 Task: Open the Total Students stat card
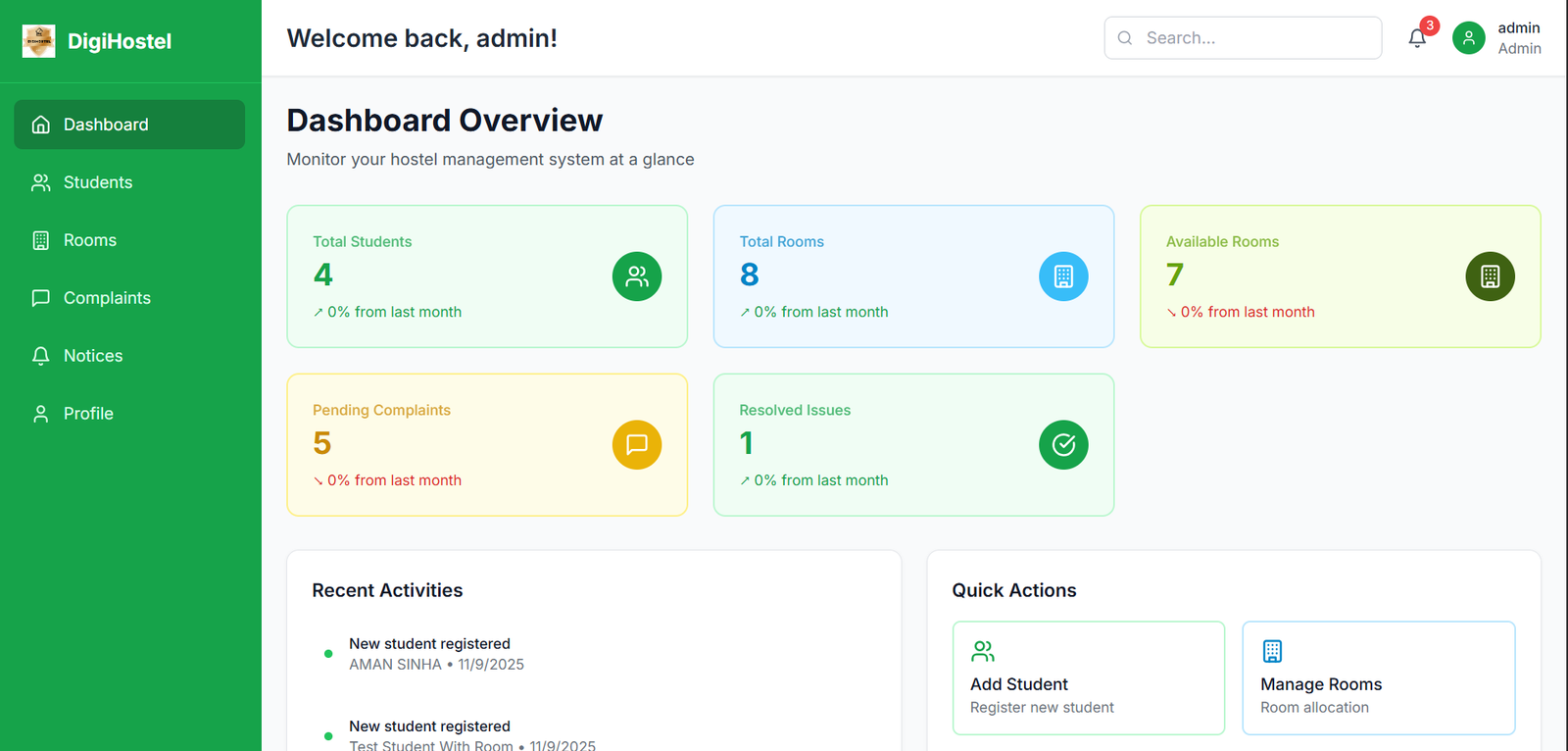[487, 276]
